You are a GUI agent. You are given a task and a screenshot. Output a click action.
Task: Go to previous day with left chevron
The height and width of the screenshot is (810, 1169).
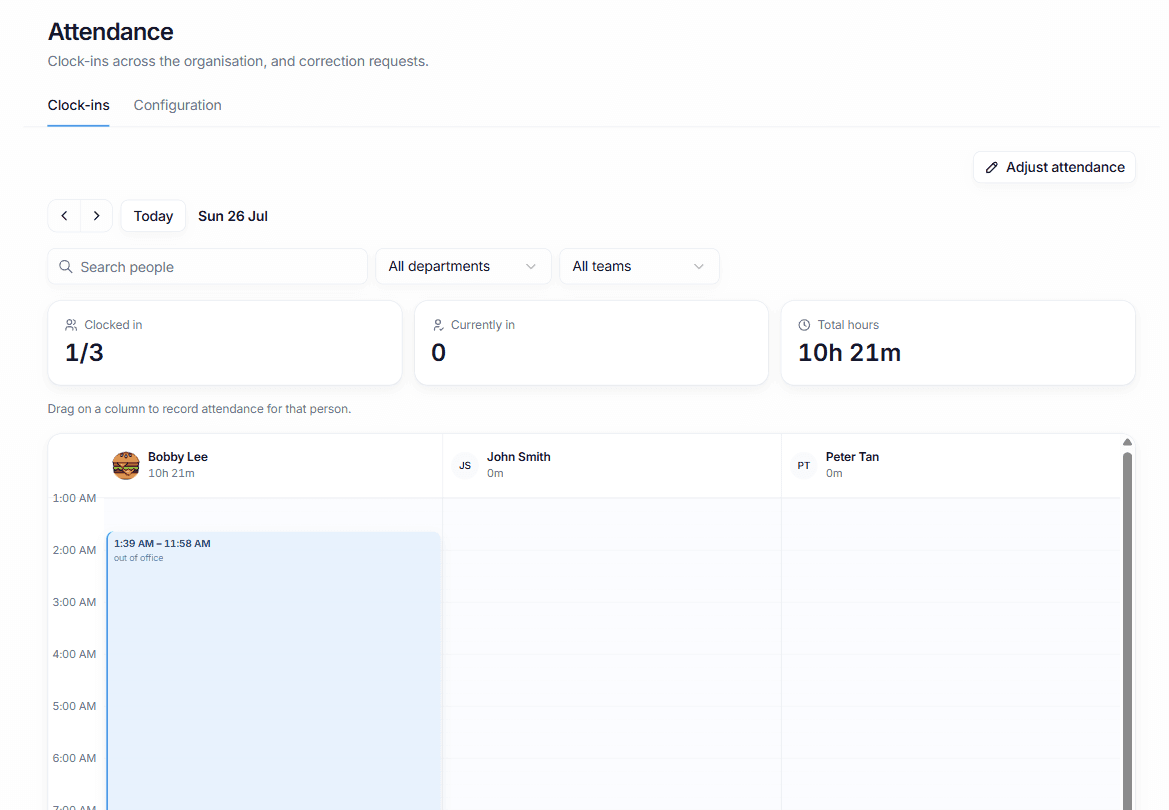pos(64,216)
